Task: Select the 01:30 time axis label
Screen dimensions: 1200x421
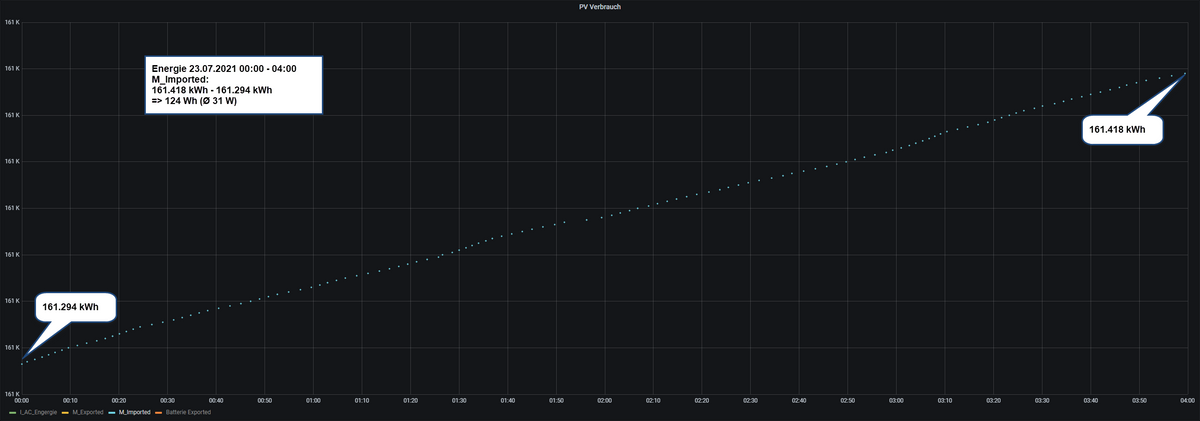Action: pyautogui.click(x=459, y=400)
